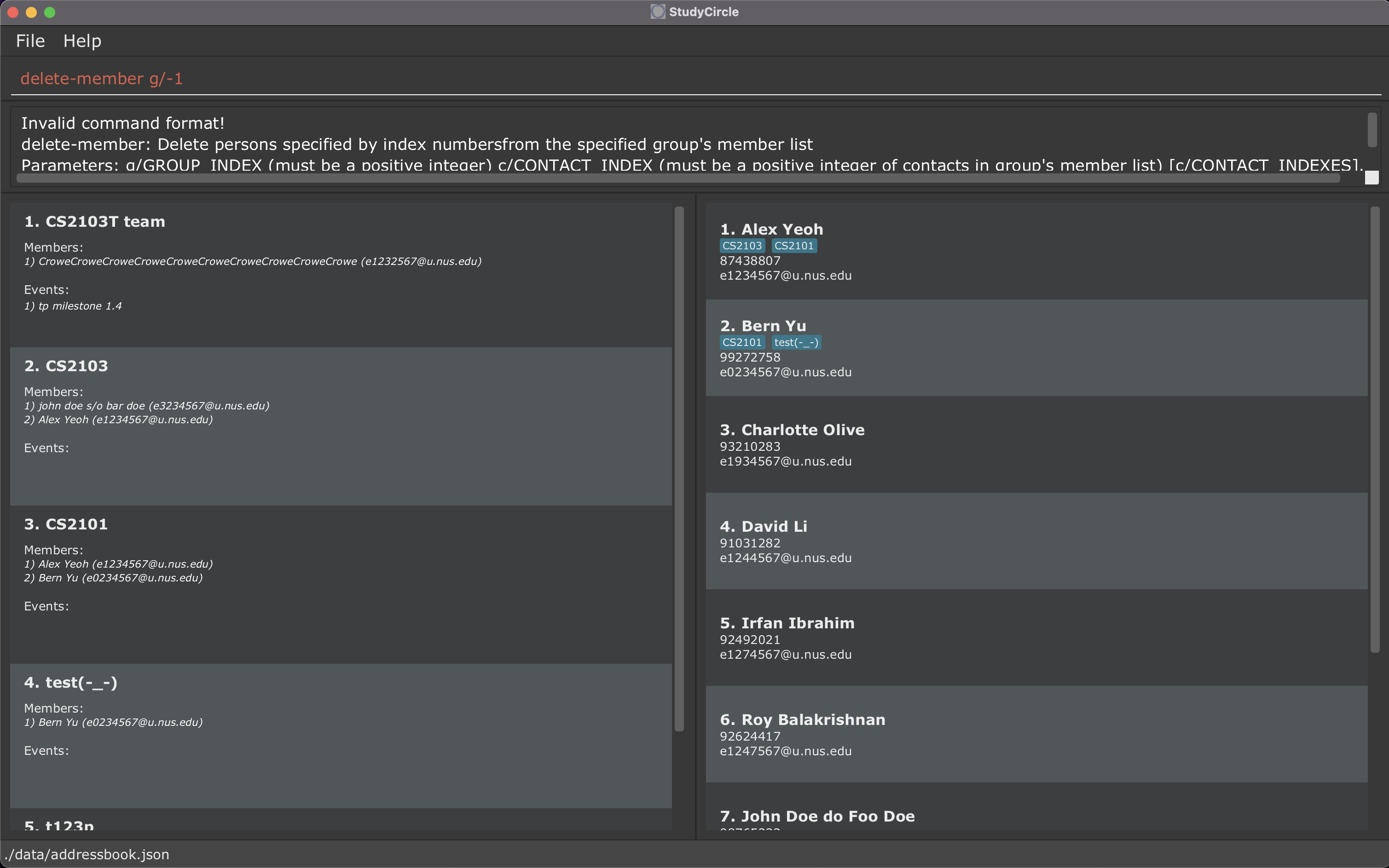Click the CS2101 tag on Bern Yu
Viewport: 1389px width, 868px height.
(742, 342)
